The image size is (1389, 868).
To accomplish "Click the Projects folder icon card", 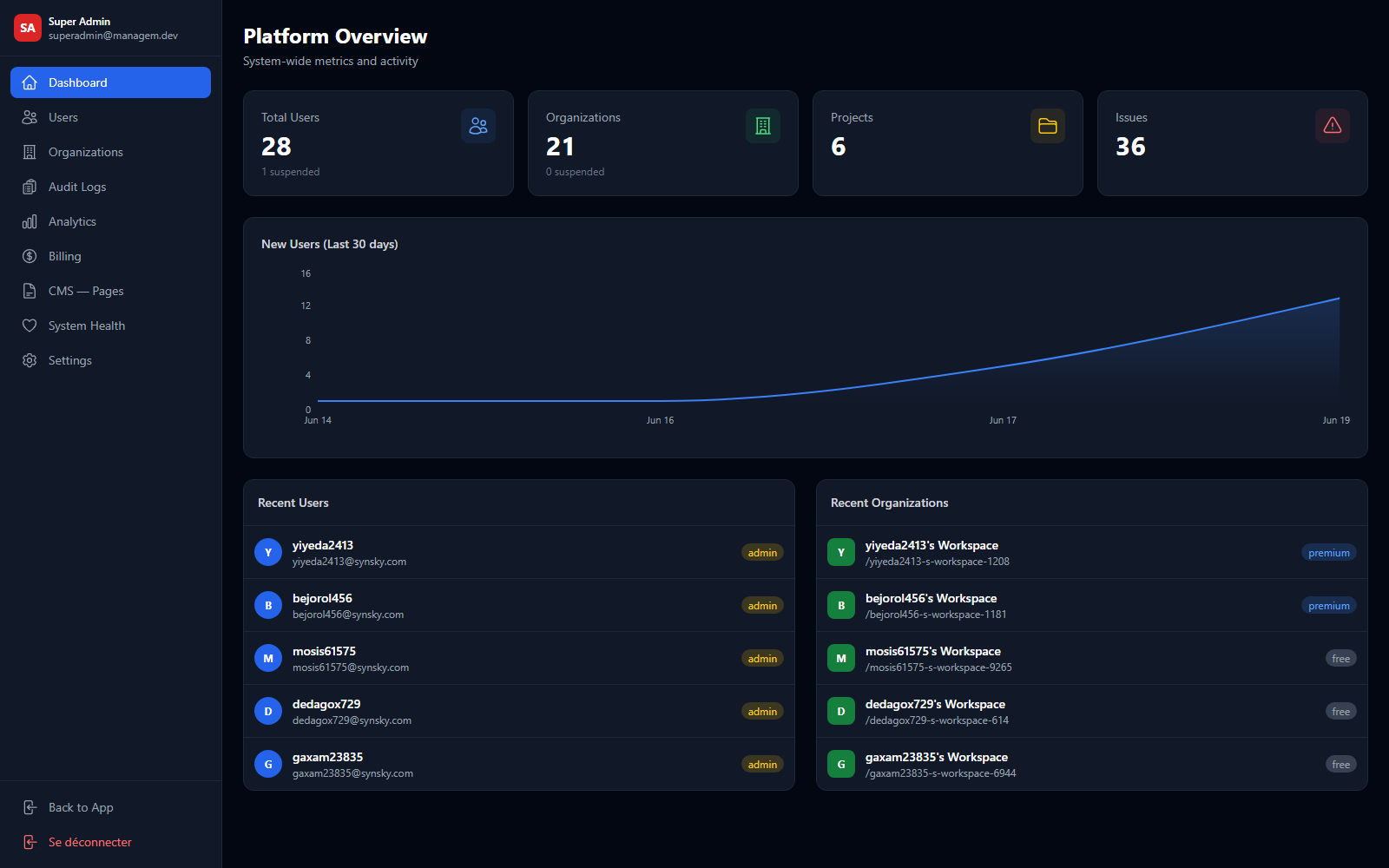I will pos(1048,126).
